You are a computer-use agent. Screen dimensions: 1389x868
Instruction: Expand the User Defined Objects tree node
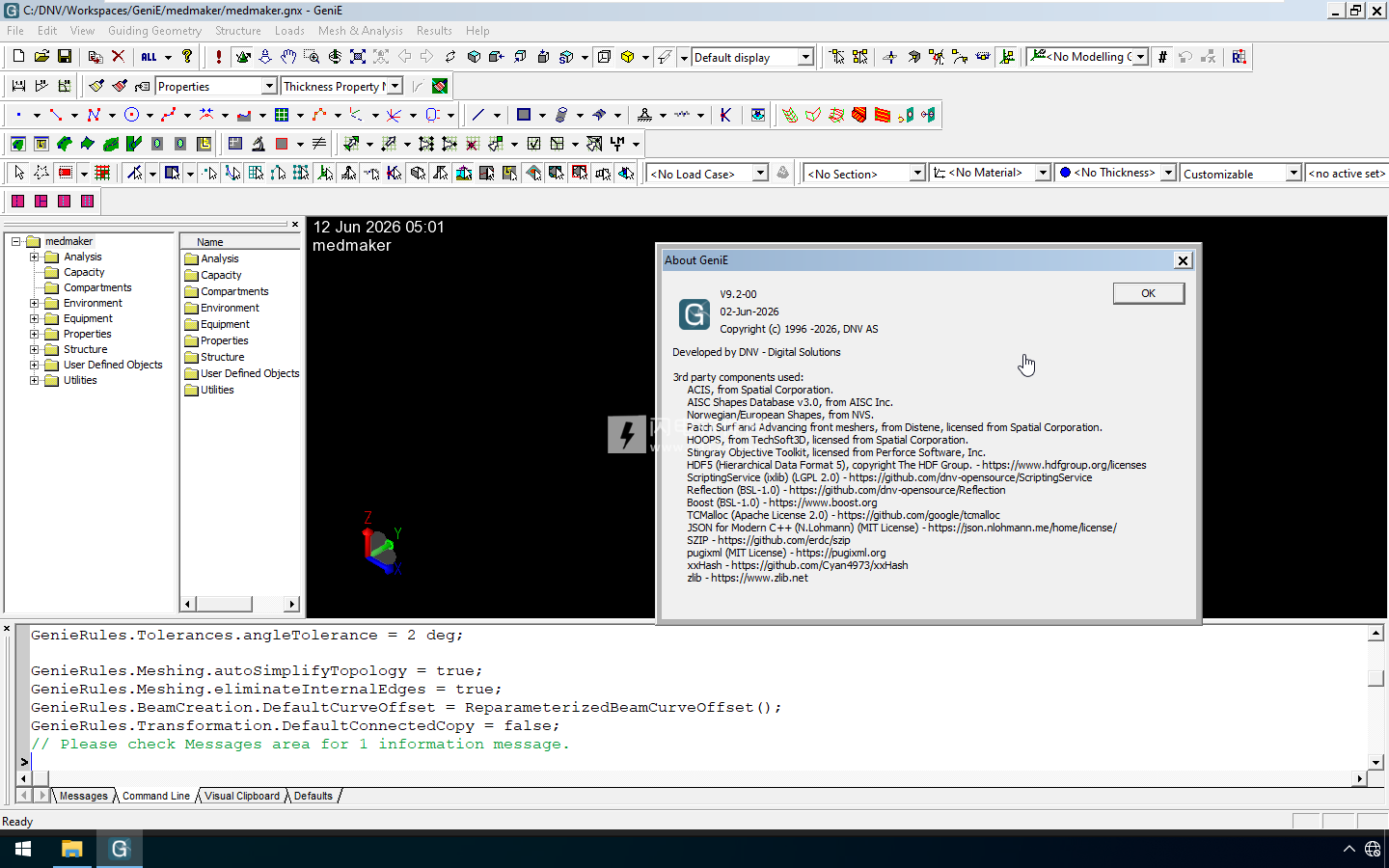click(x=35, y=365)
